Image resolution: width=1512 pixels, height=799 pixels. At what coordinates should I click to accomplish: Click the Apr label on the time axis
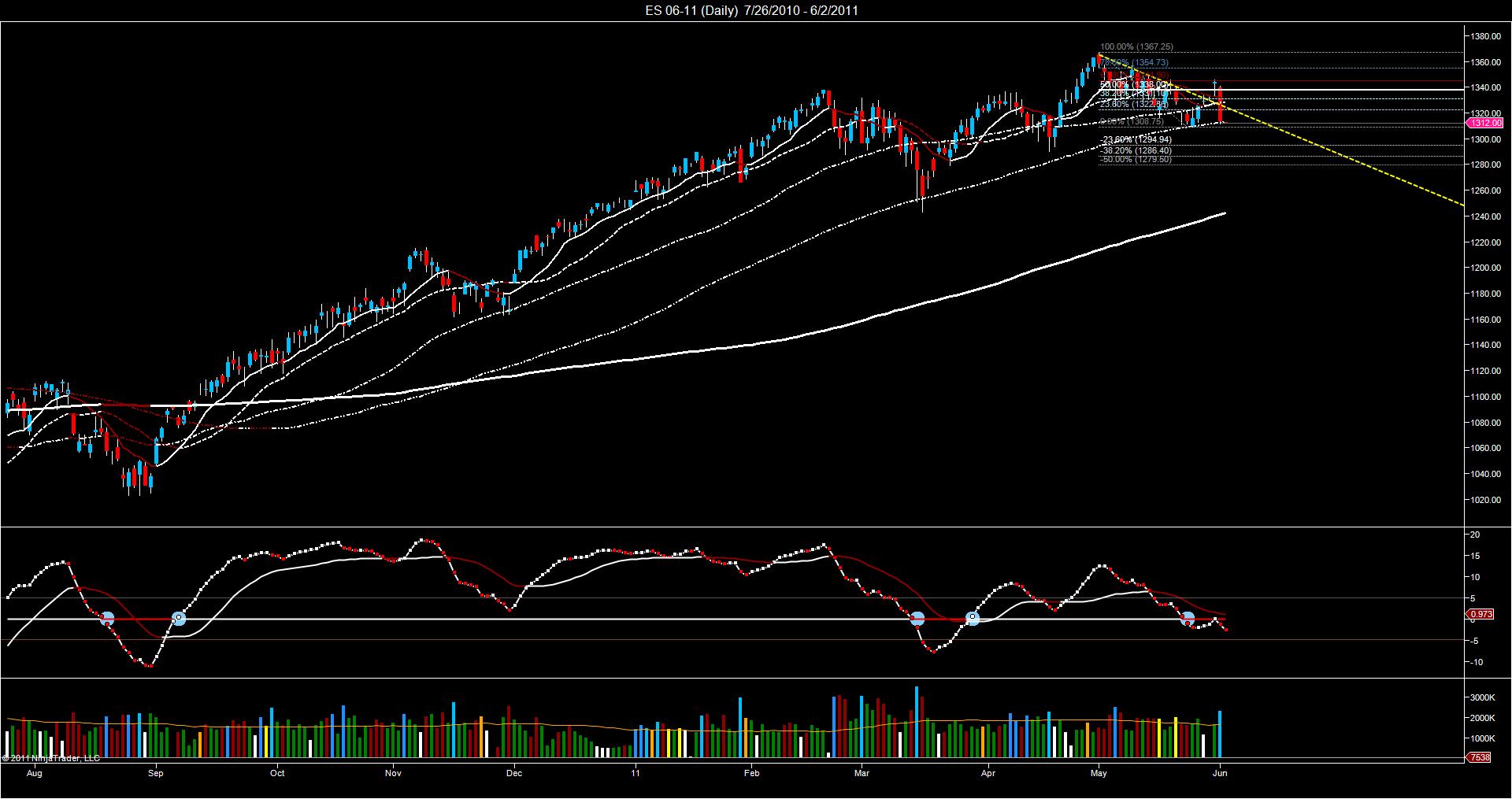click(988, 774)
